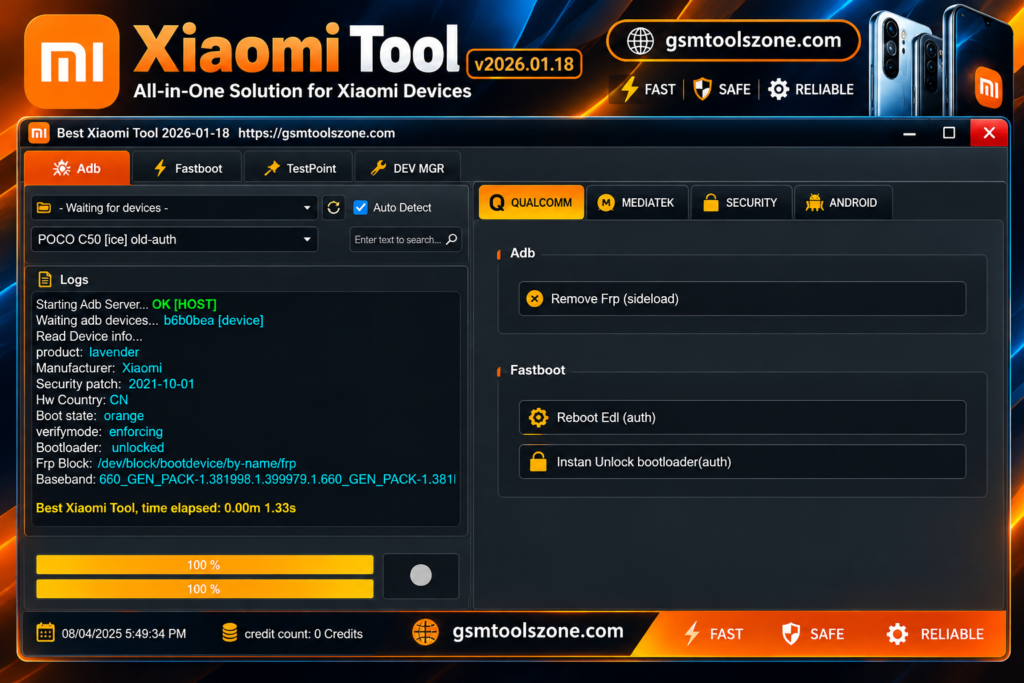This screenshot has height=683, width=1024.
Task: Click the Logs document icon
Action: 45,279
